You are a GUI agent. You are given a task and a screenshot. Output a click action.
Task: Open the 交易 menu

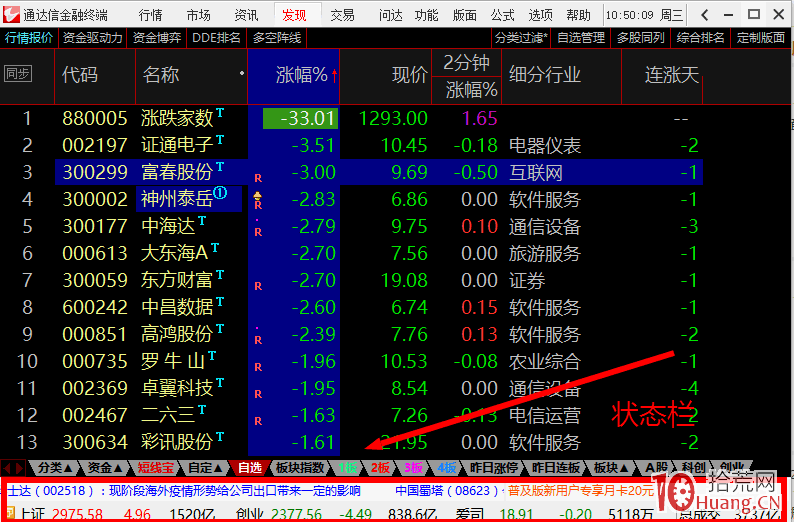(x=342, y=15)
